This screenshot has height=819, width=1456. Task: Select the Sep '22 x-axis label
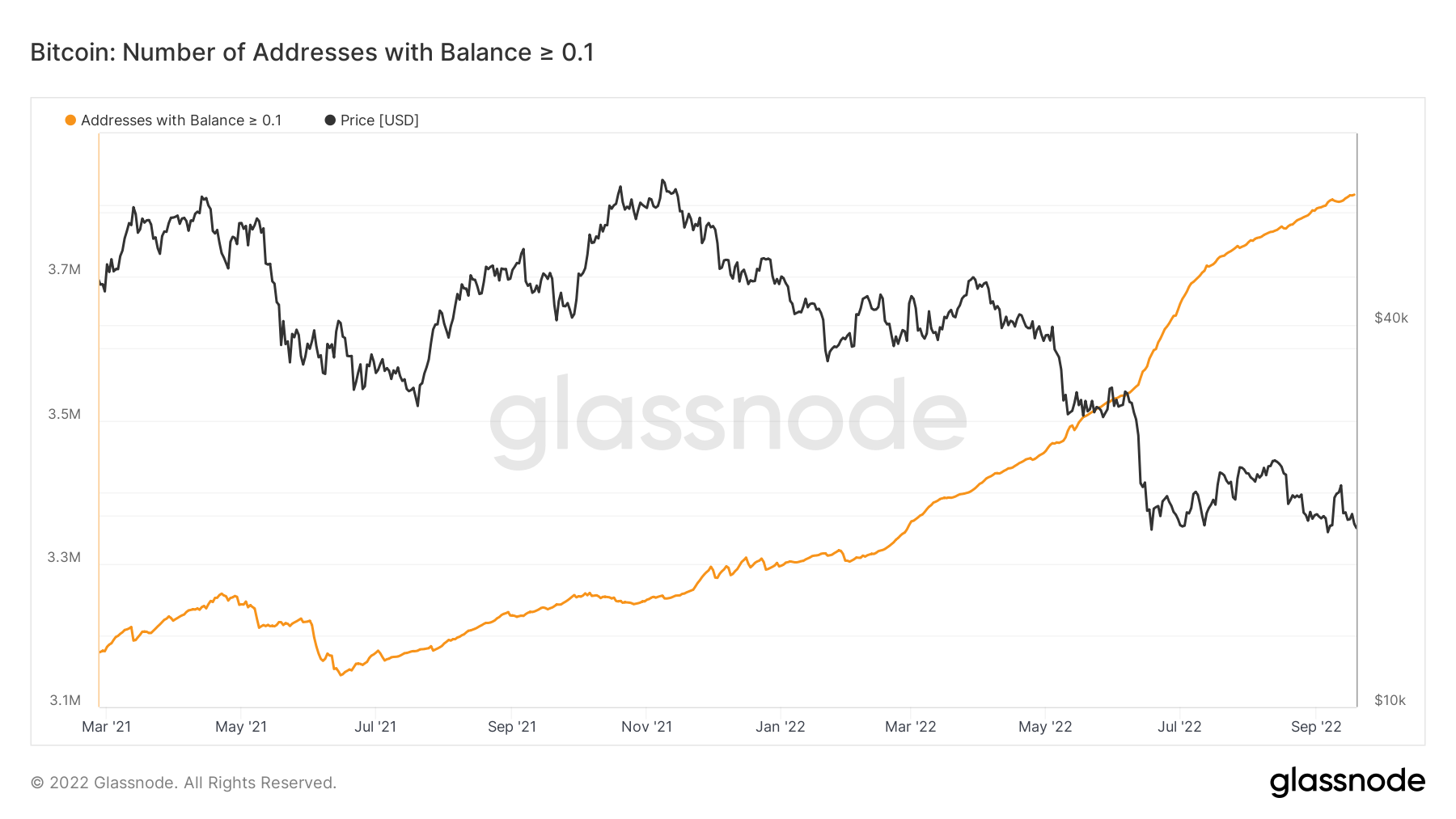click(x=1316, y=727)
